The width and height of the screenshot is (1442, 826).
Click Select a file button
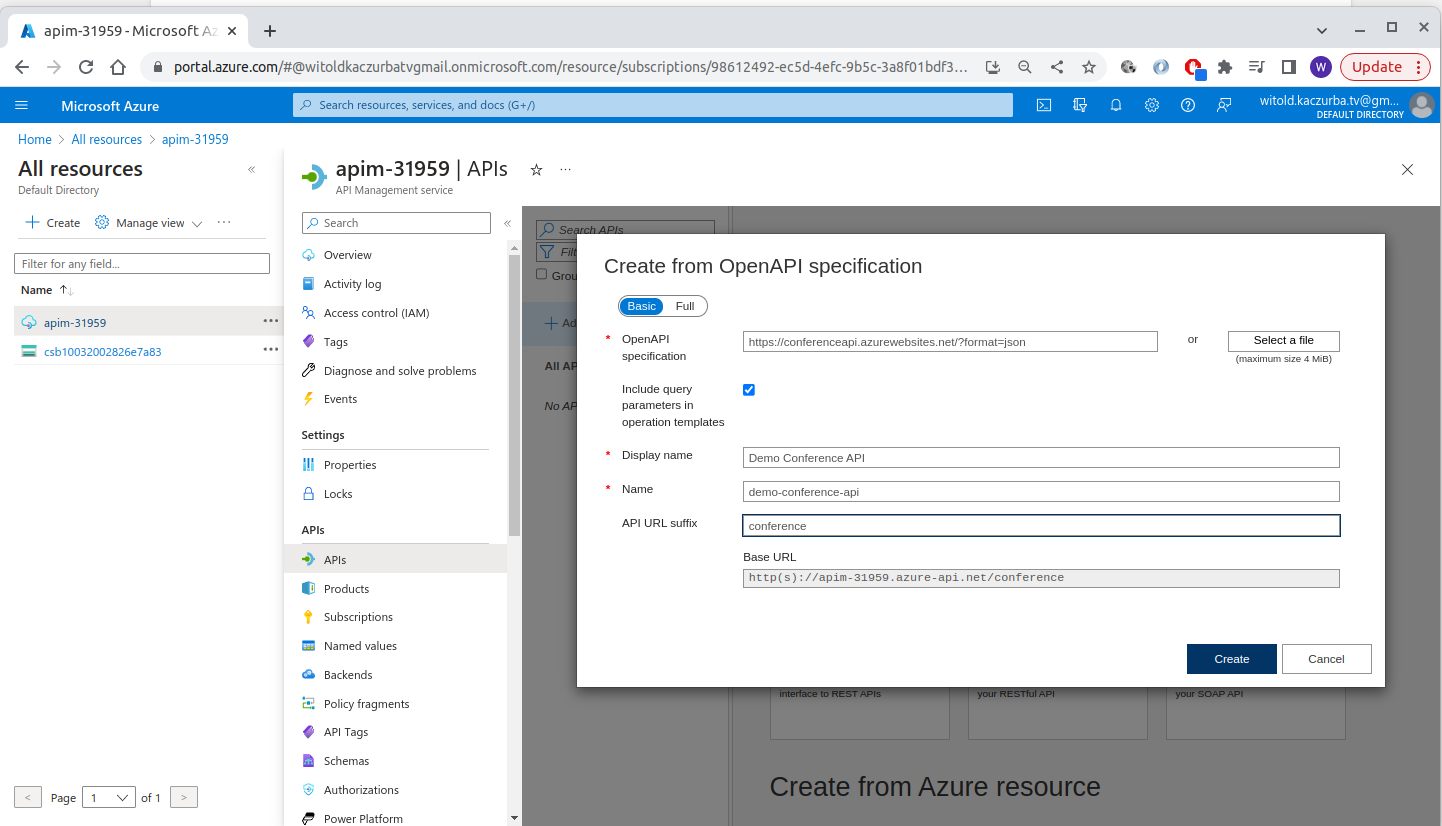pyautogui.click(x=1284, y=341)
